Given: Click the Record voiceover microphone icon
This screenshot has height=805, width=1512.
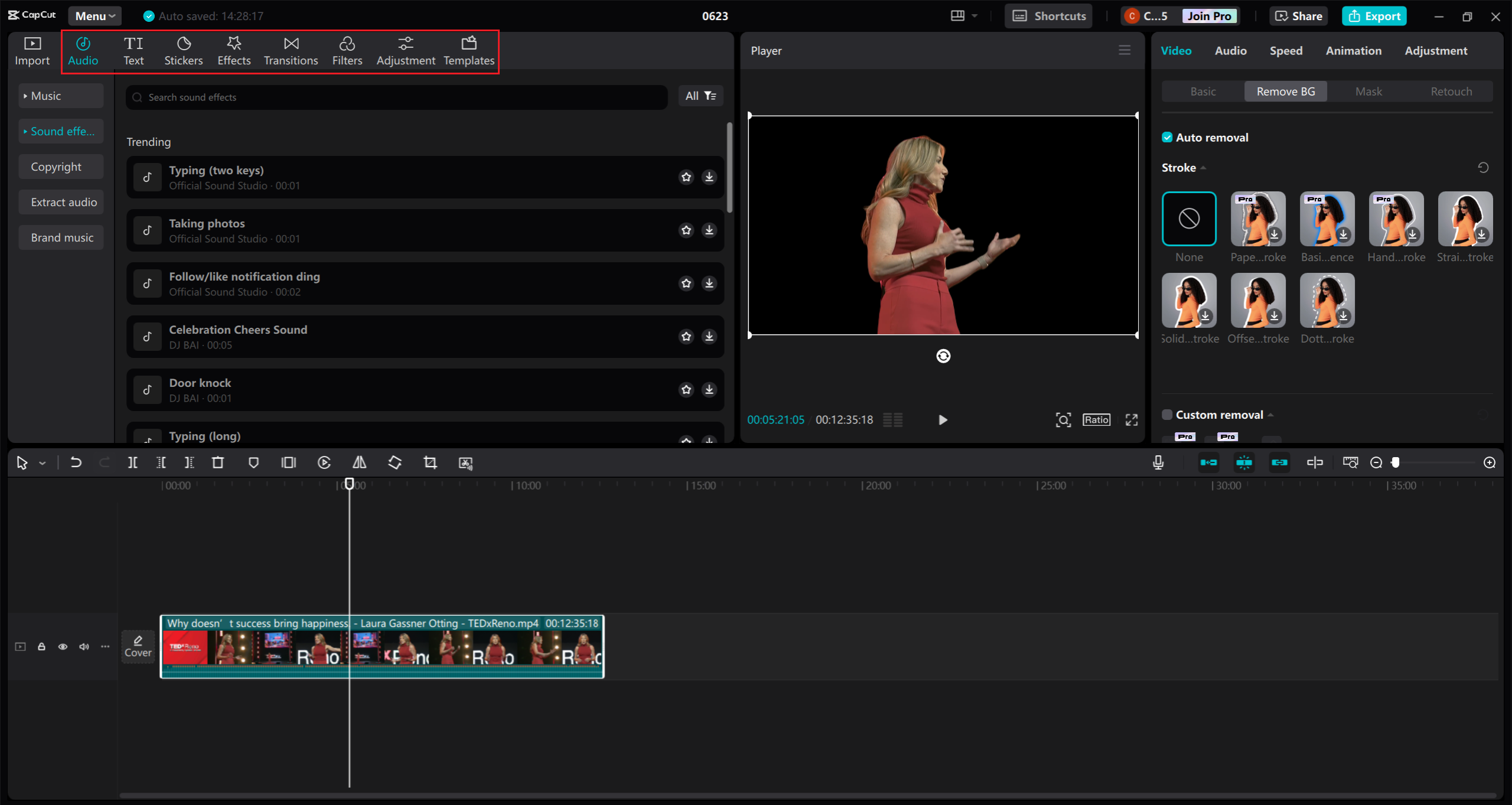Looking at the screenshot, I should [x=1158, y=462].
